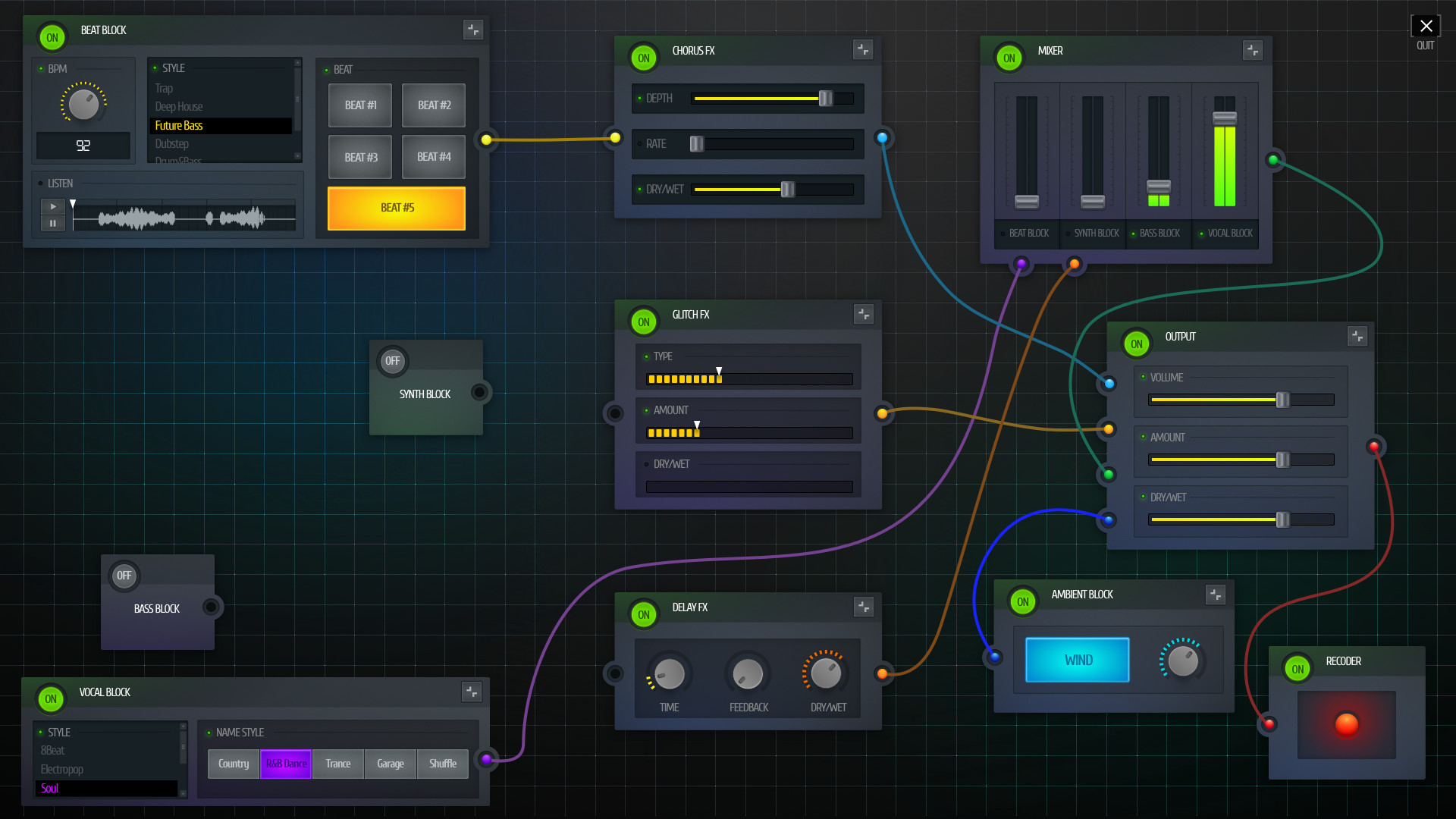Toggle the Bass Block on

(x=124, y=576)
